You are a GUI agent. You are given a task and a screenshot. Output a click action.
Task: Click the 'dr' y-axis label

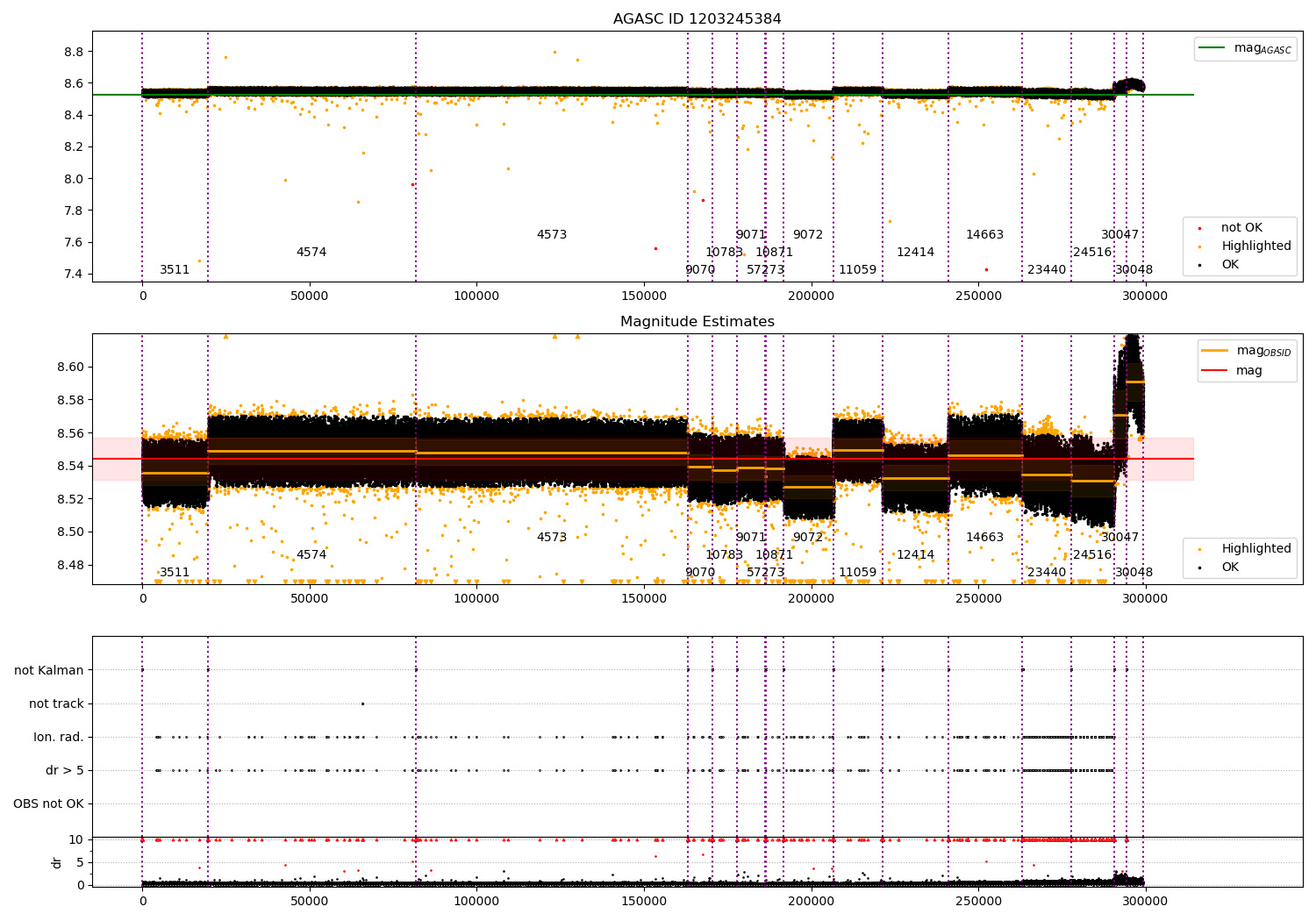tap(57, 862)
